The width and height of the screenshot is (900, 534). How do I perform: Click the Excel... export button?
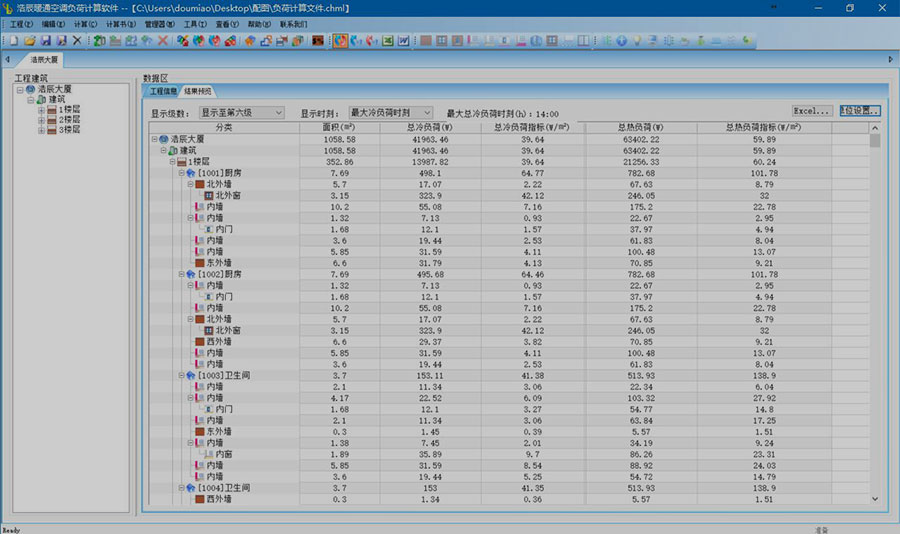click(812, 110)
